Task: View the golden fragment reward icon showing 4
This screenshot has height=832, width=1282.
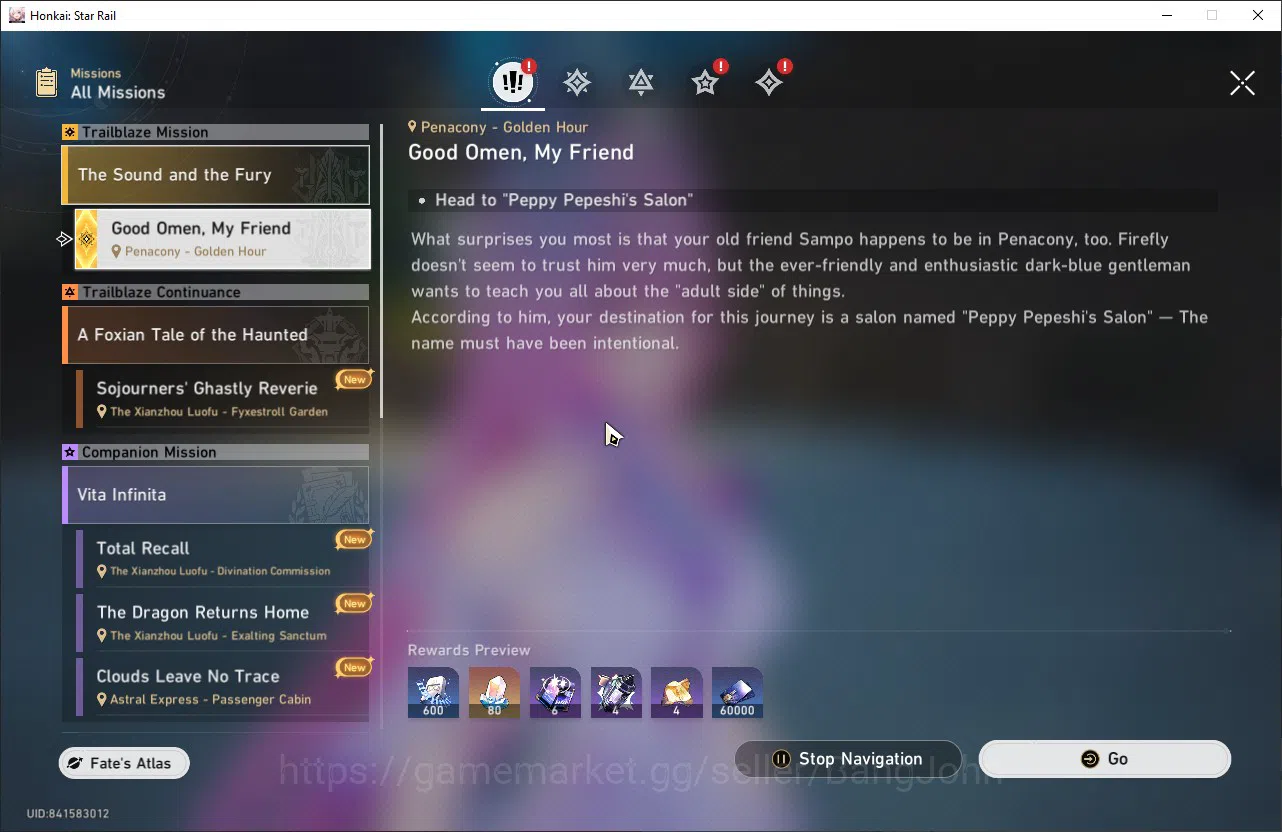Action: (676, 693)
